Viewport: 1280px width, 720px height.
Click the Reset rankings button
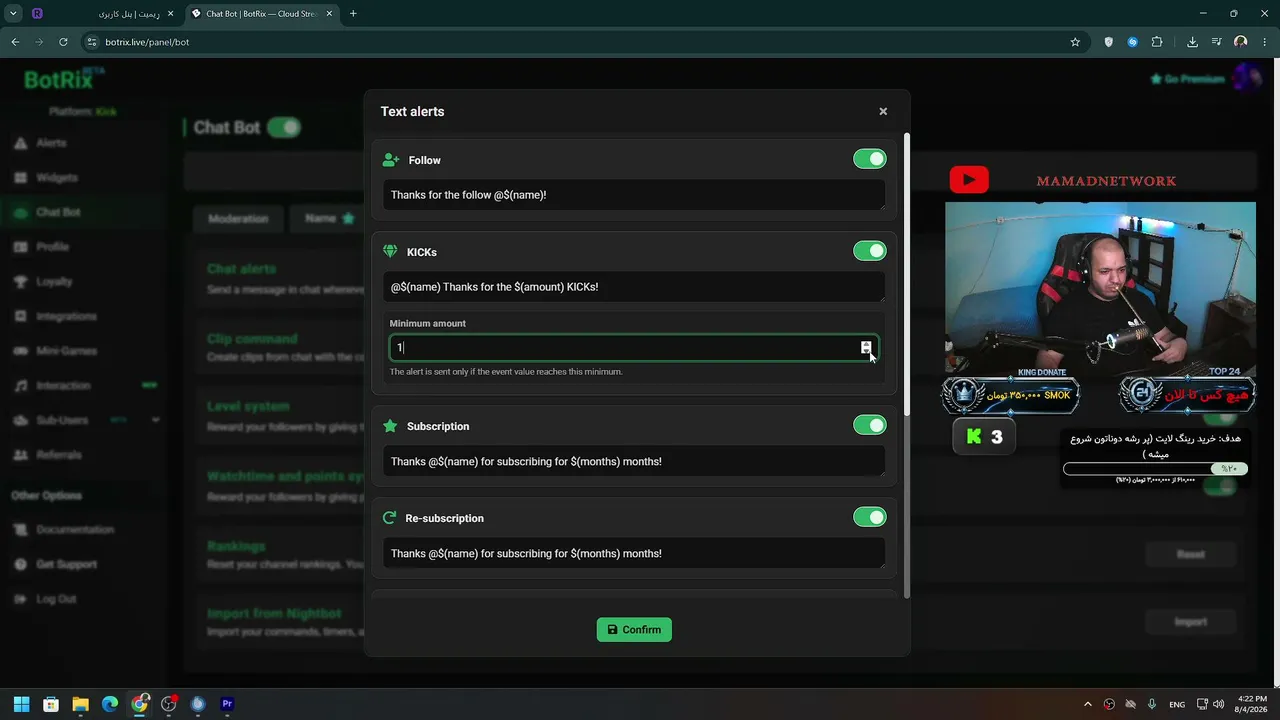point(1190,554)
